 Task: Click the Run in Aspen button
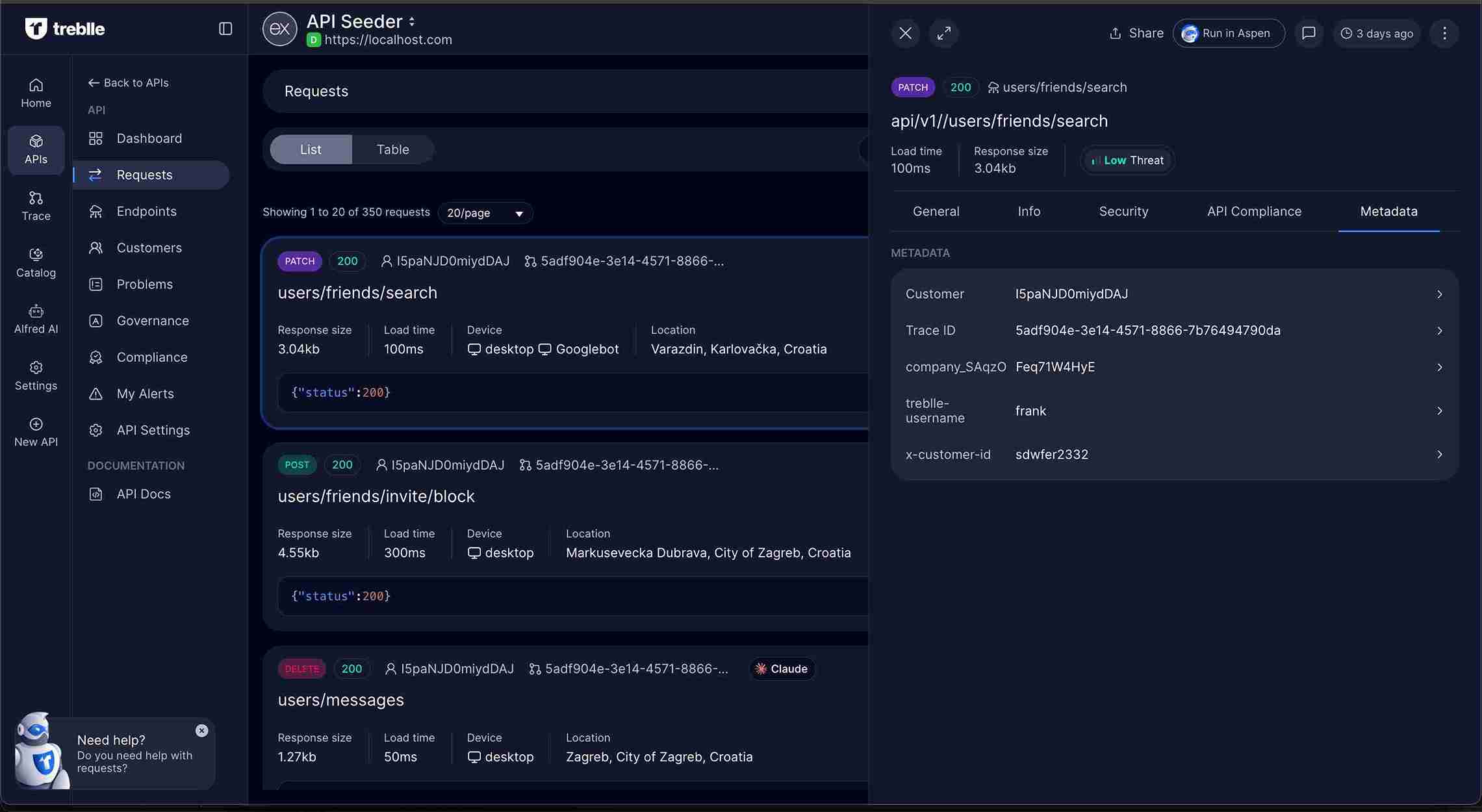pyautogui.click(x=1227, y=33)
